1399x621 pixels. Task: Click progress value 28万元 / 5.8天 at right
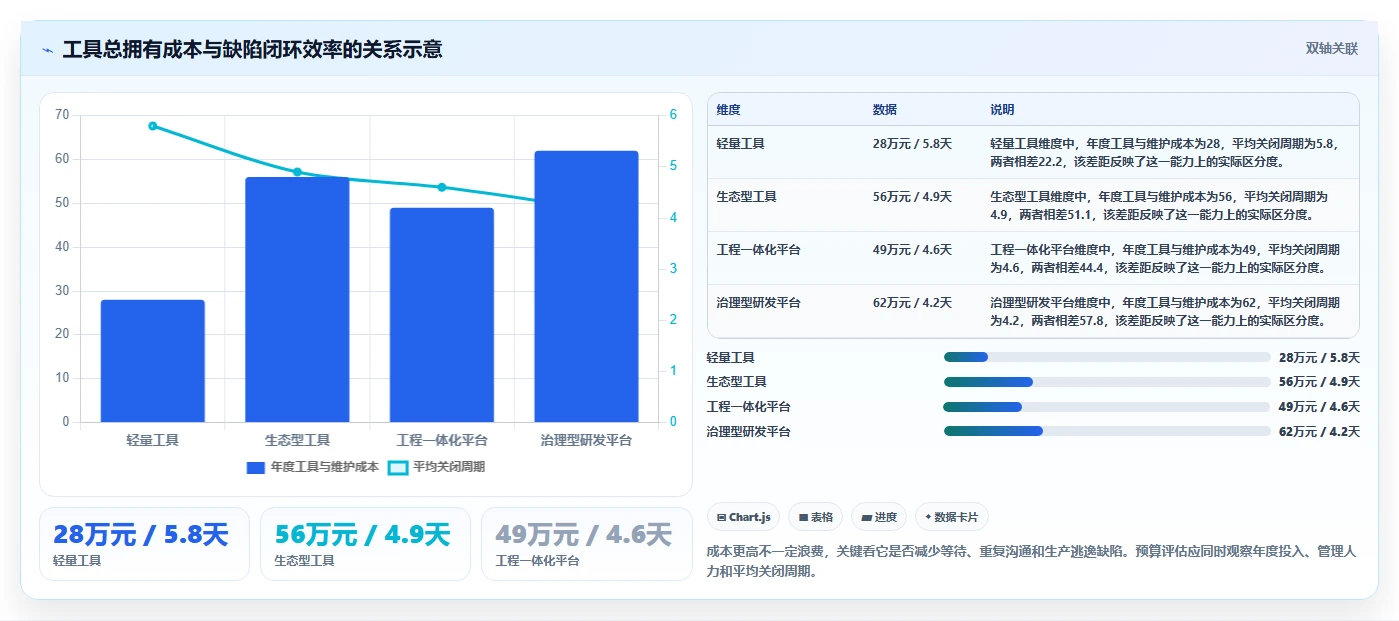(x=1319, y=357)
